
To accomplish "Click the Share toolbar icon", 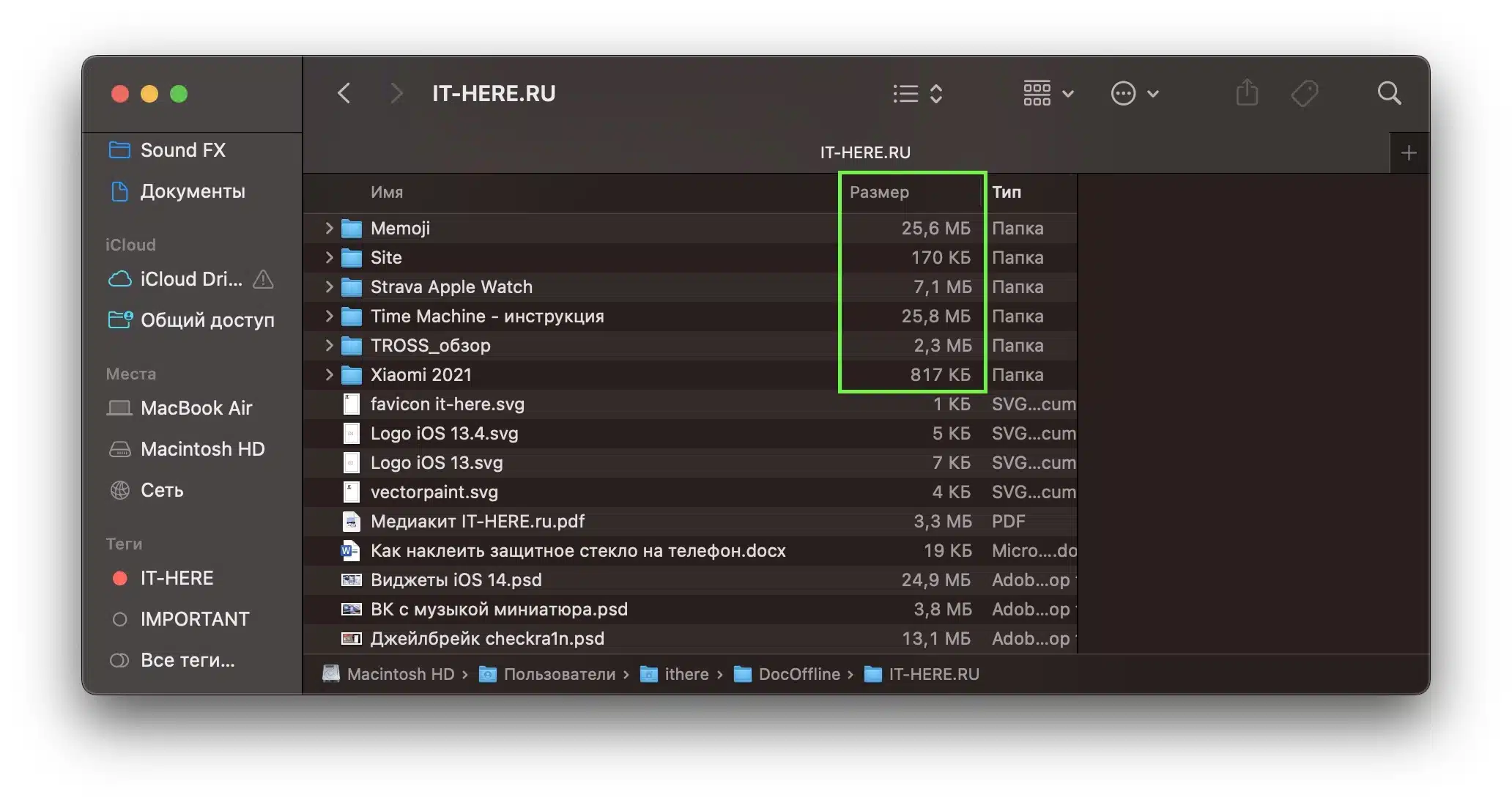I will coord(1247,93).
